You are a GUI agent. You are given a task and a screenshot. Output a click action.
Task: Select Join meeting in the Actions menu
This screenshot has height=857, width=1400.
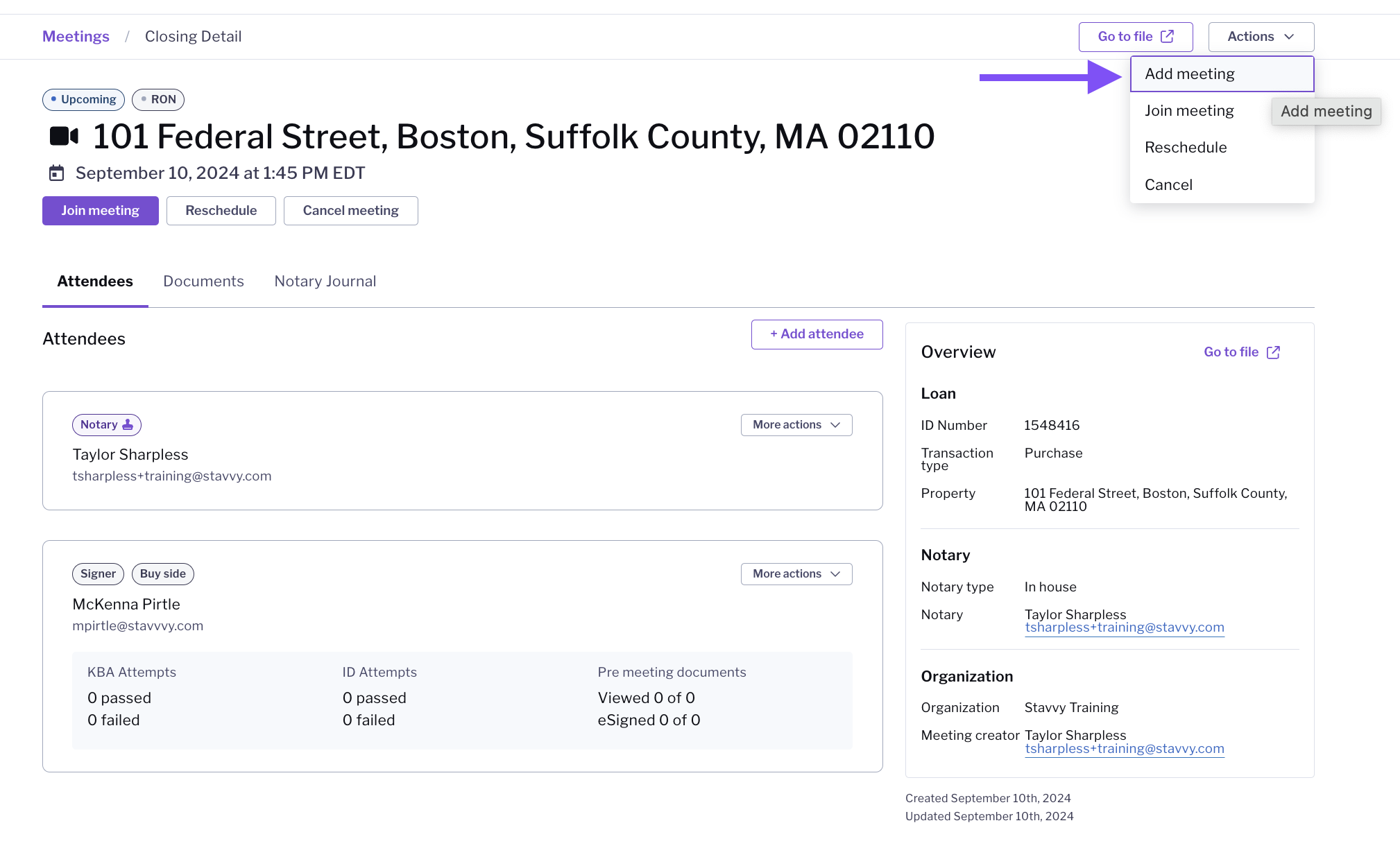coord(1188,110)
